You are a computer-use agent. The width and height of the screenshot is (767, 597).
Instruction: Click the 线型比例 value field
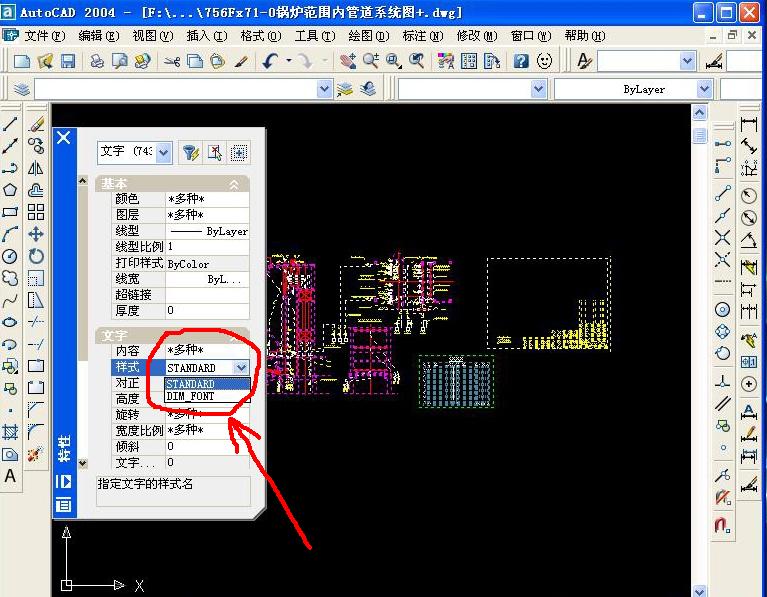coord(207,247)
